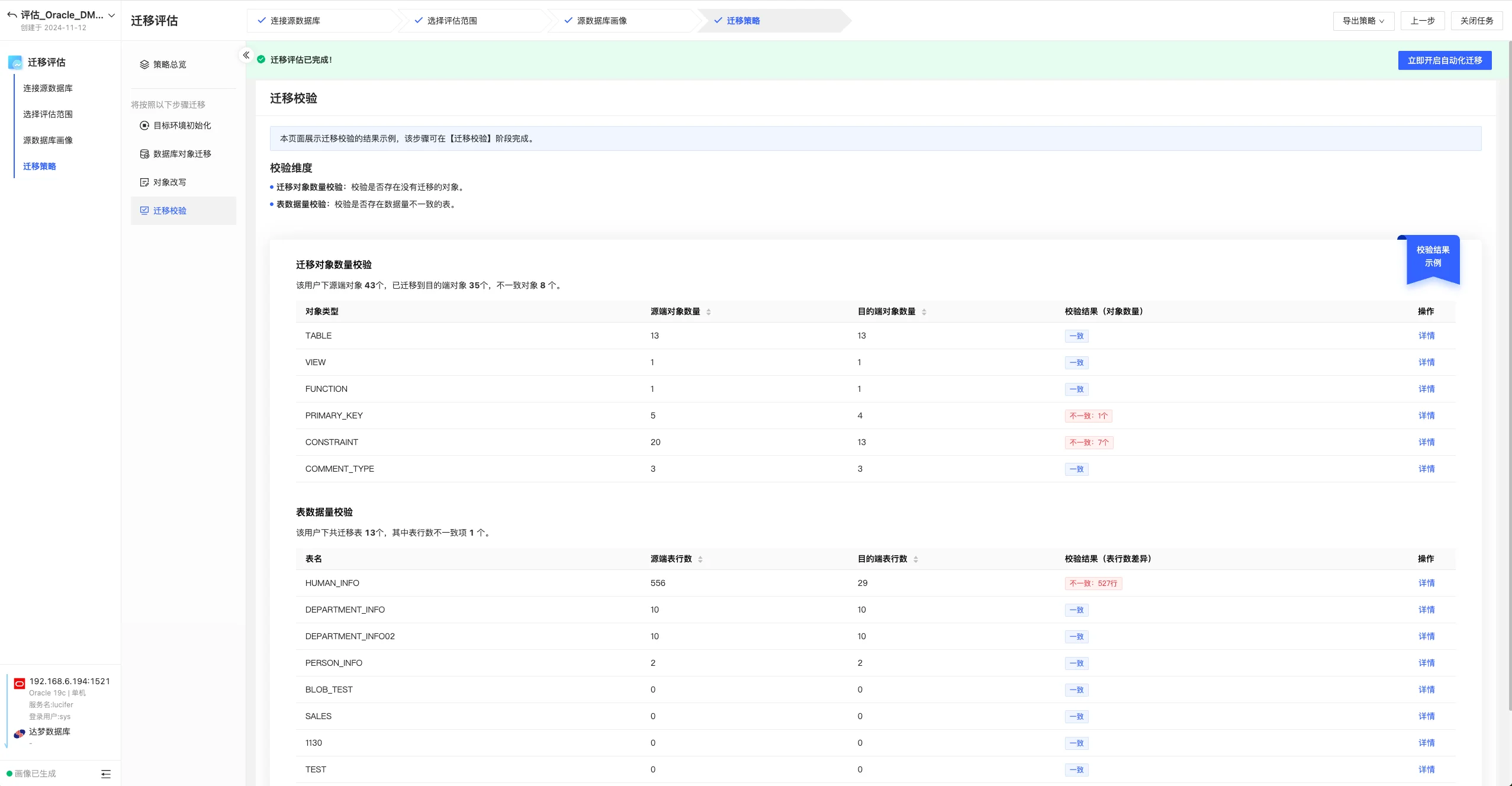
Task: Sort by 目的端表行数 column
Action: pos(915,559)
